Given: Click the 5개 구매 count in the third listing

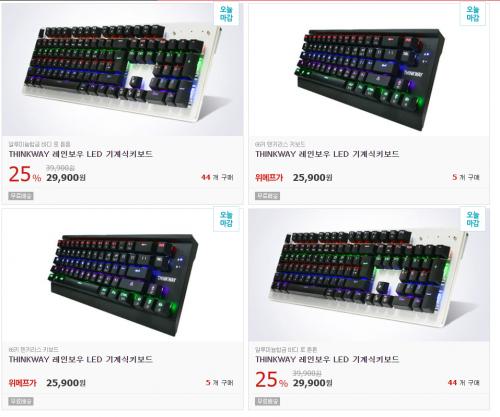Looking at the screenshot, I should click(x=219, y=383).
